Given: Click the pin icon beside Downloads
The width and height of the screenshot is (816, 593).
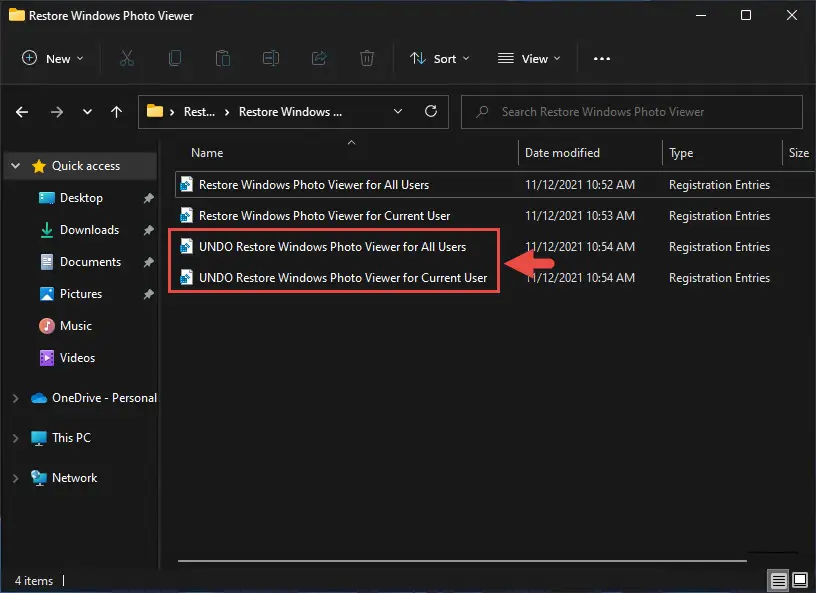Looking at the screenshot, I should (x=149, y=230).
